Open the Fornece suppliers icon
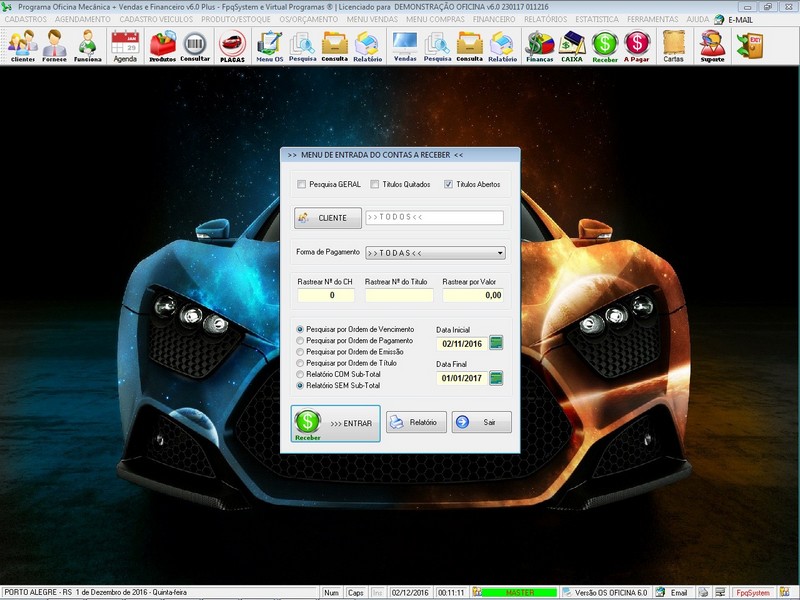 [54, 46]
